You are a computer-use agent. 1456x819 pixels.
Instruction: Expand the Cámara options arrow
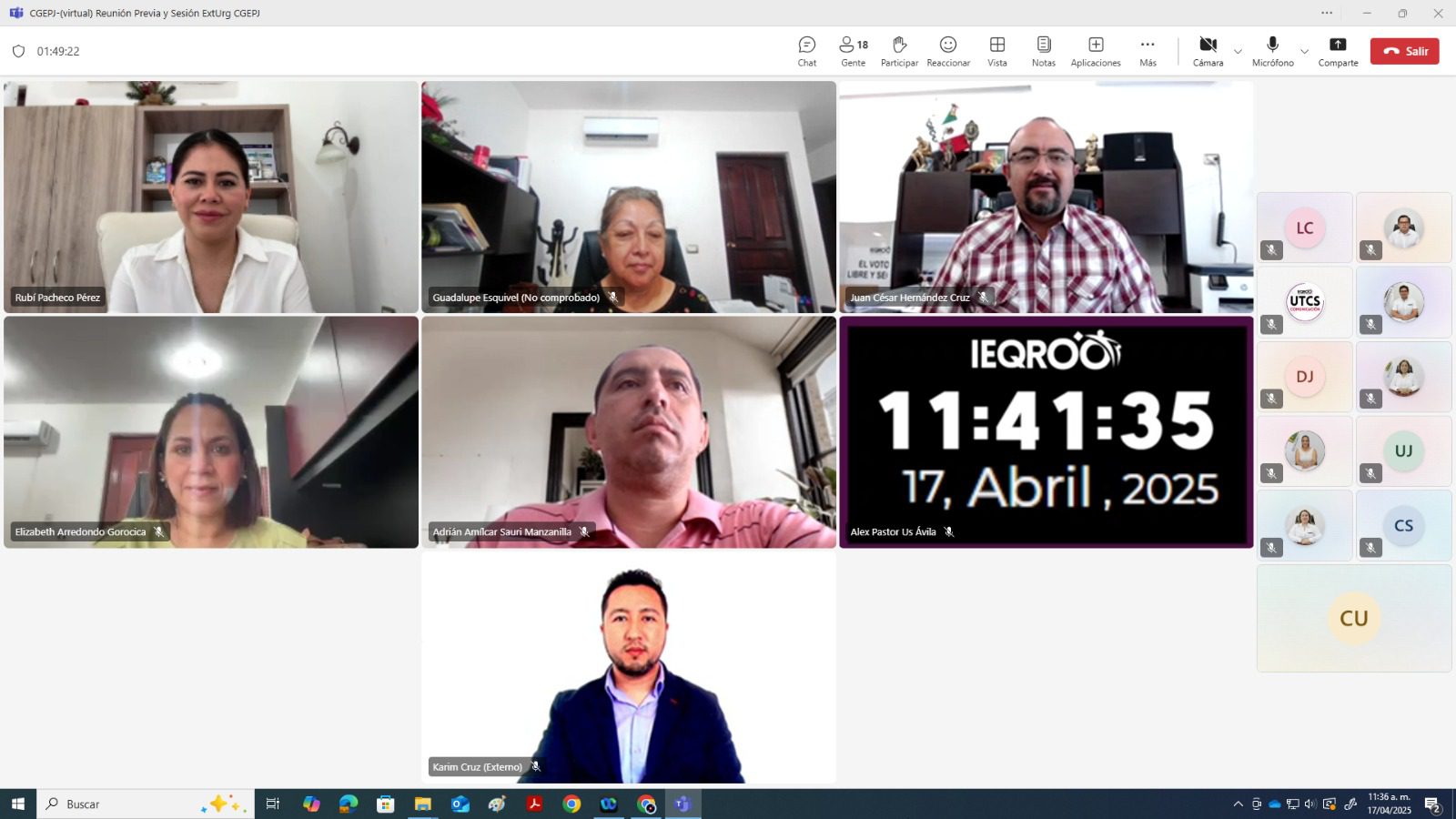[x=1238, y=52]
